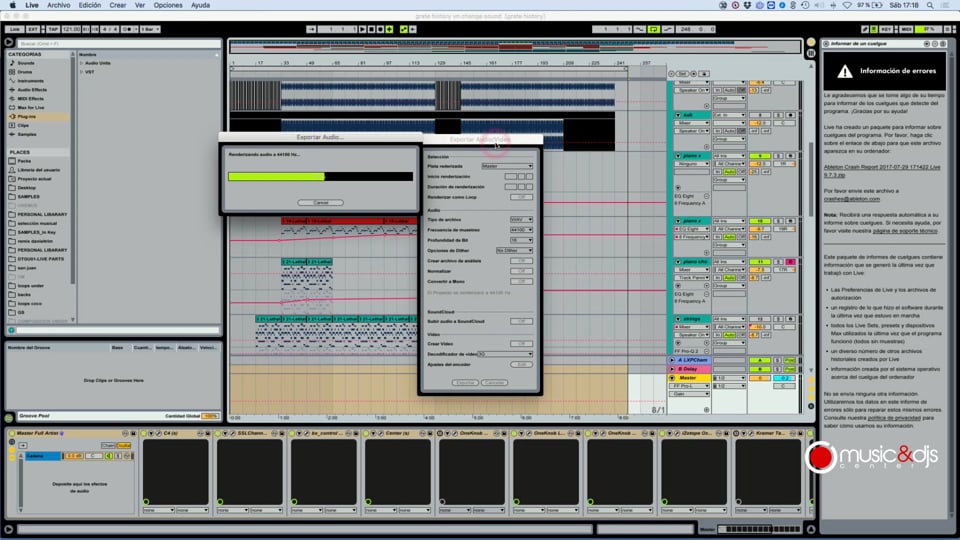Screen dimensions: 960x540
Task: Open the Edición menu
Action: tap(89, 5)
